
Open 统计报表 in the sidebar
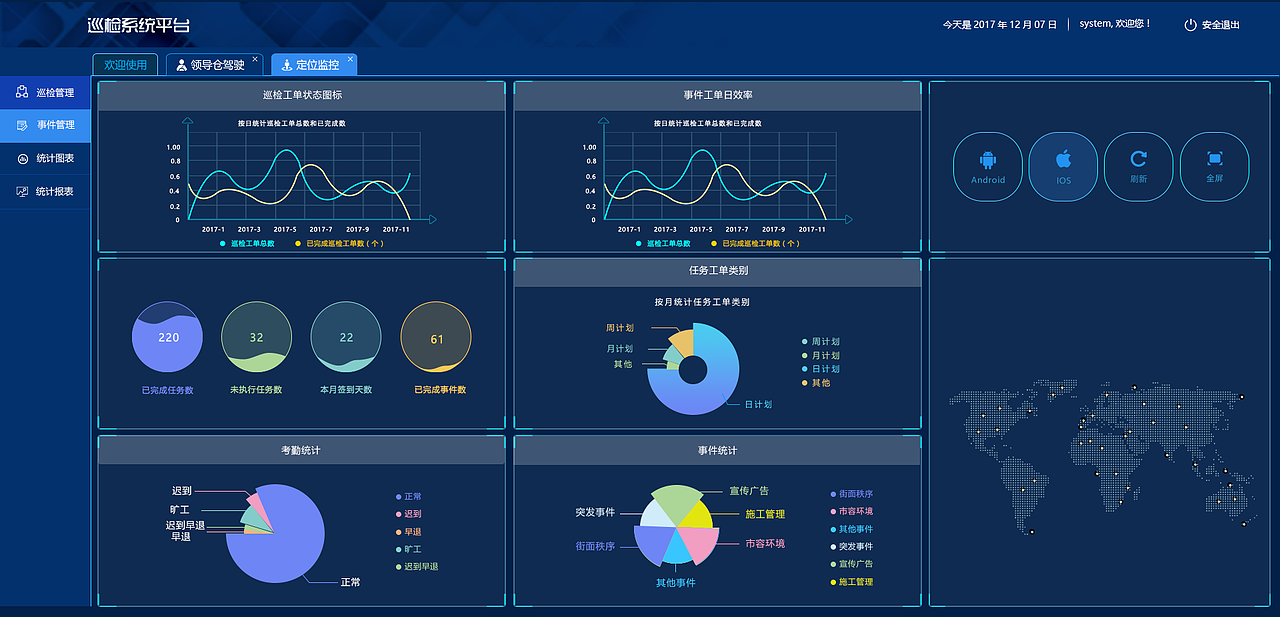point(45,192)
